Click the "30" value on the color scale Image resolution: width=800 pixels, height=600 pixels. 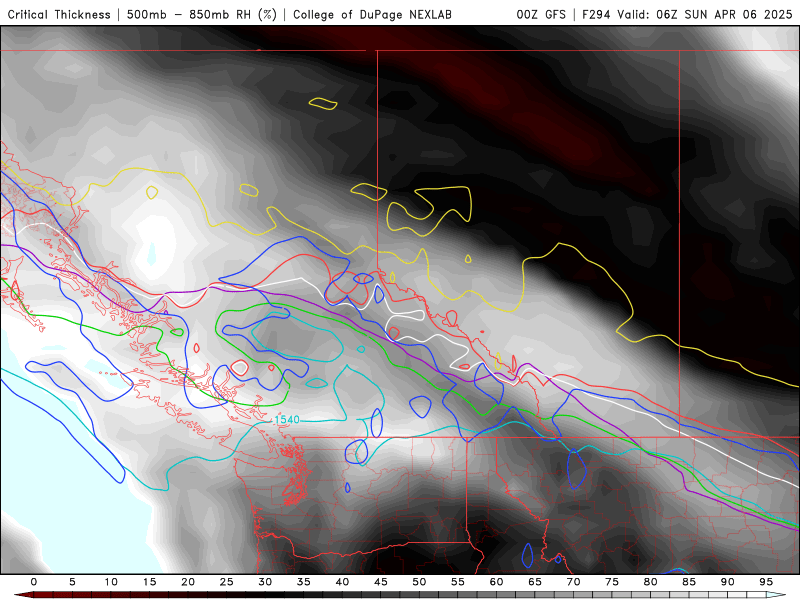click(265, 582)
